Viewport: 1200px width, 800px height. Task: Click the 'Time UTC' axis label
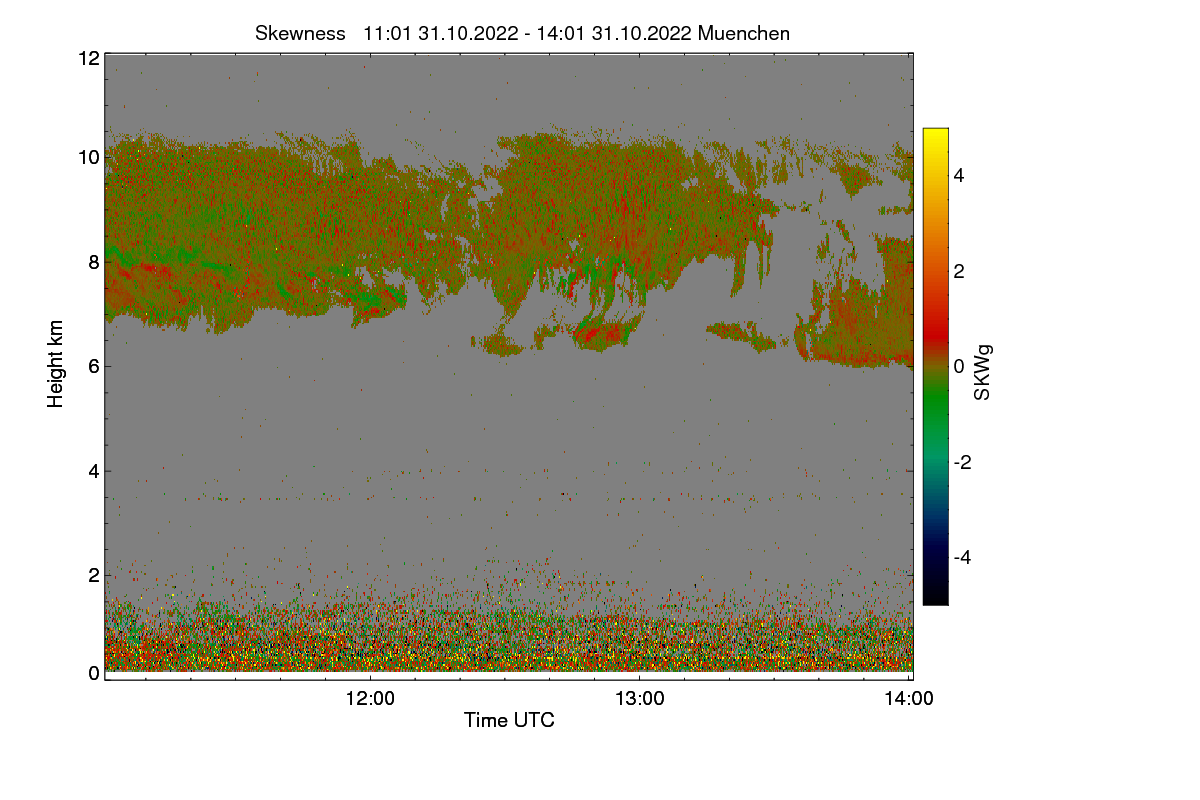pos(509,720)
